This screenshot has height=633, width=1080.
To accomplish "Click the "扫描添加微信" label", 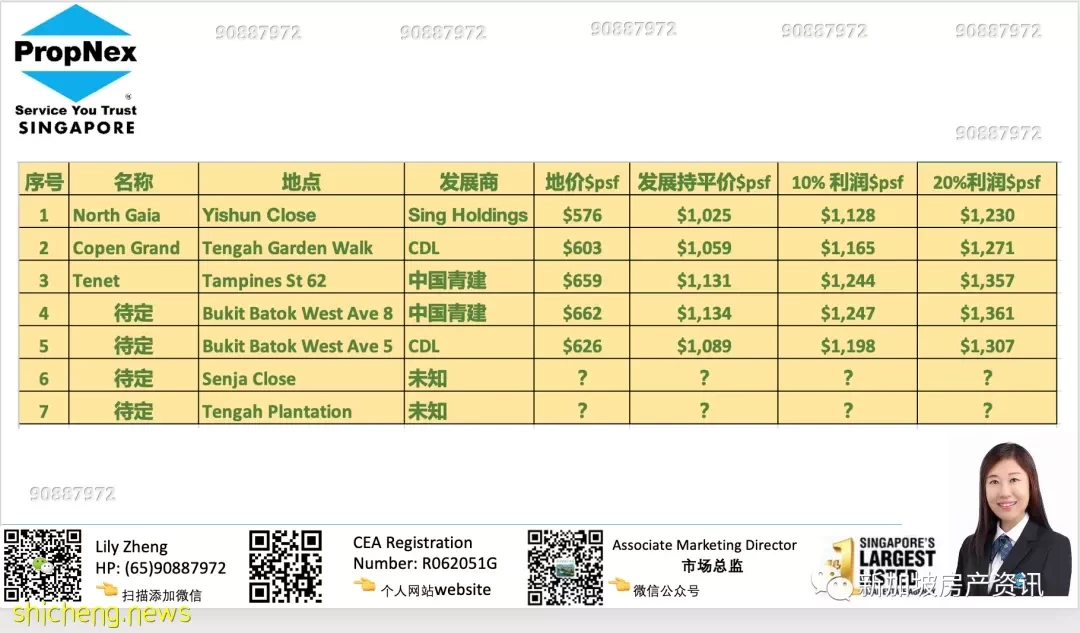I will (162, 595).
